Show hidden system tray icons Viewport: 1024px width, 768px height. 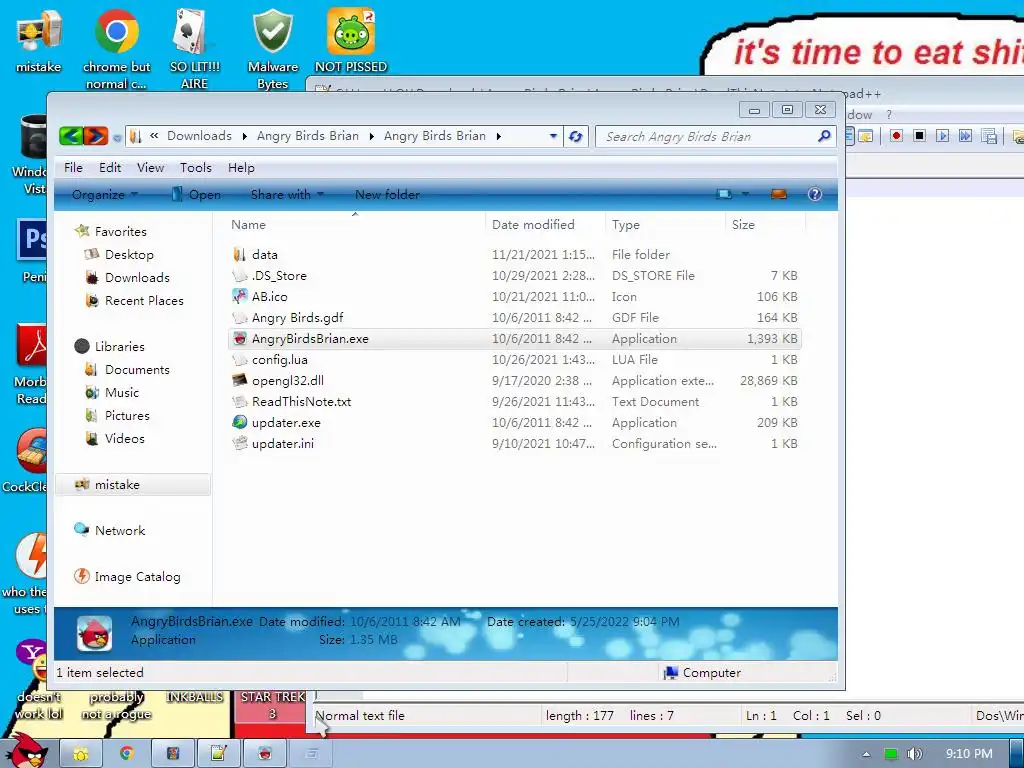point(866,754)
